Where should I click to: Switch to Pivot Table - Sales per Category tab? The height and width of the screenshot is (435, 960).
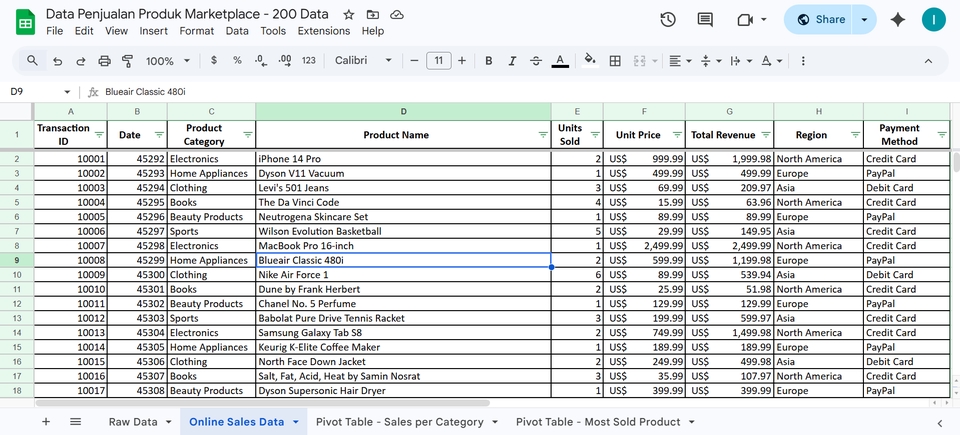point(400,422)
